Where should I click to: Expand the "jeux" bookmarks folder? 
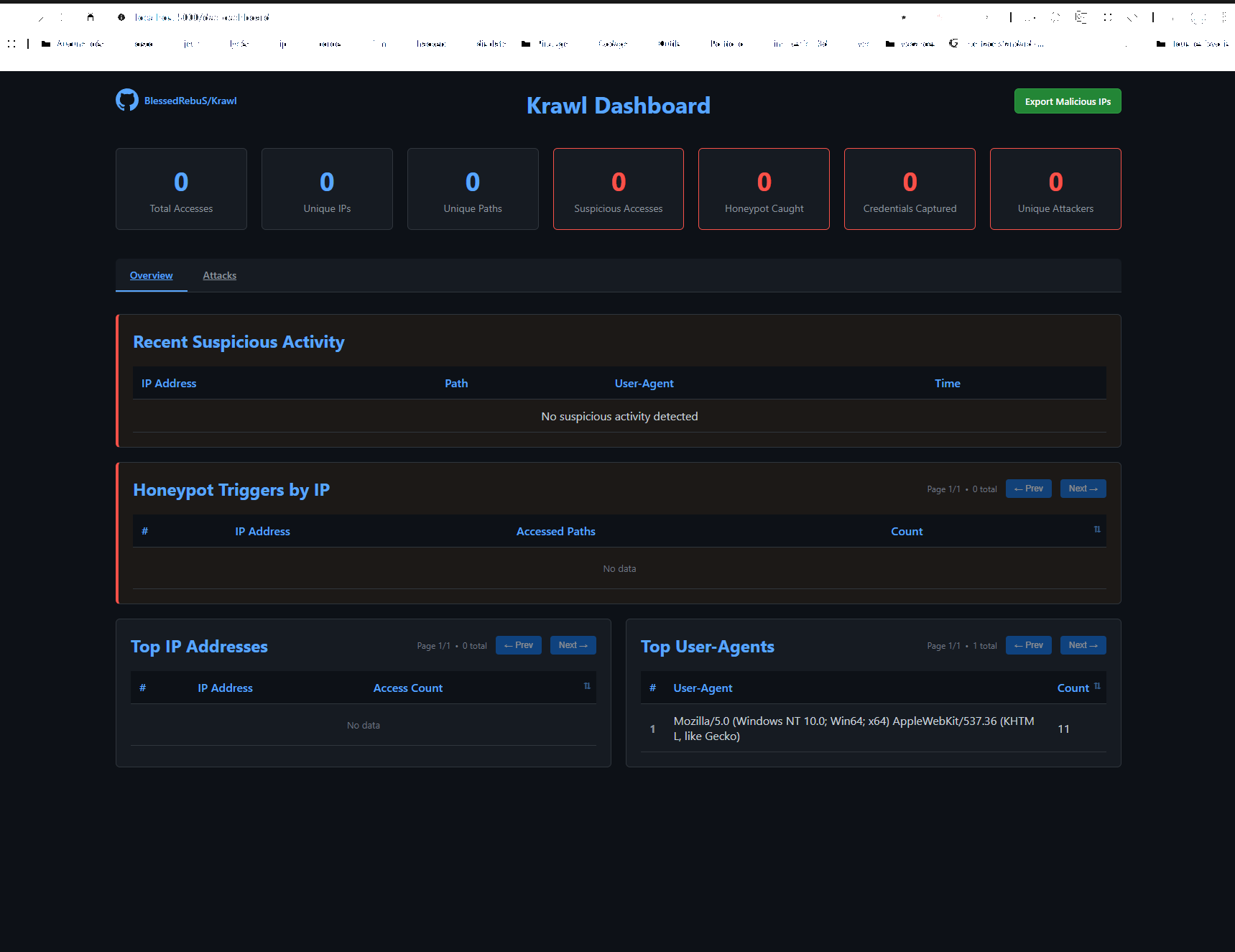coord(185,44)
